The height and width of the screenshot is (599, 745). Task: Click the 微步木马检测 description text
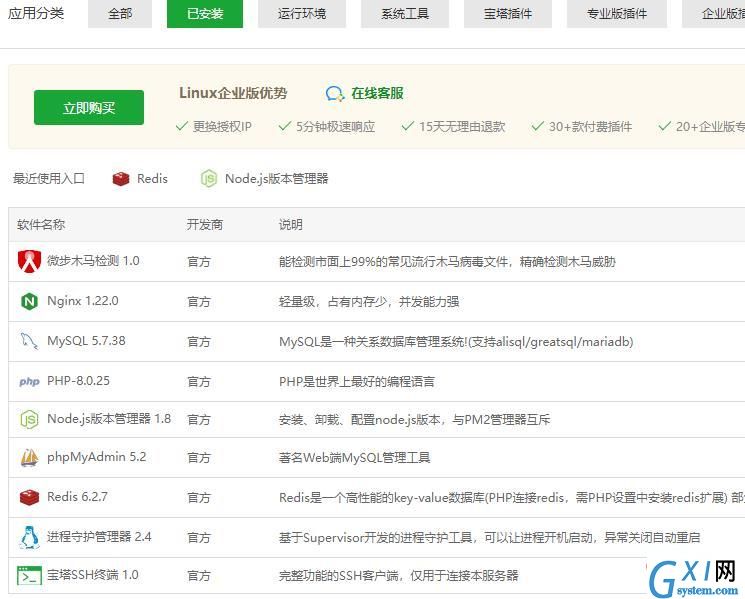[447, 262]
